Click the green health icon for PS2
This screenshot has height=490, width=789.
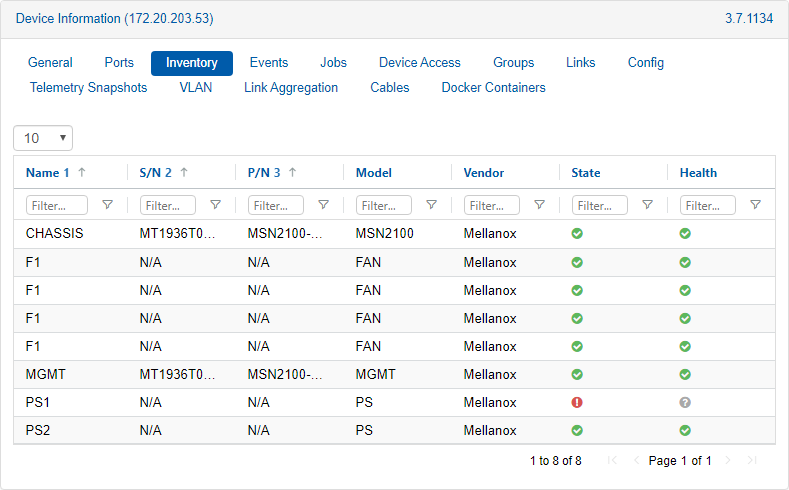tap(685, 431)
